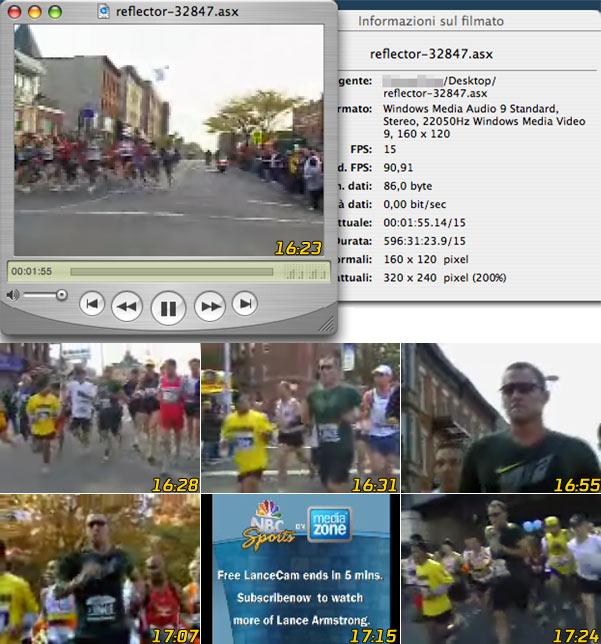Click the reflector-32847.asx document icon in title bar

[104, 11]
